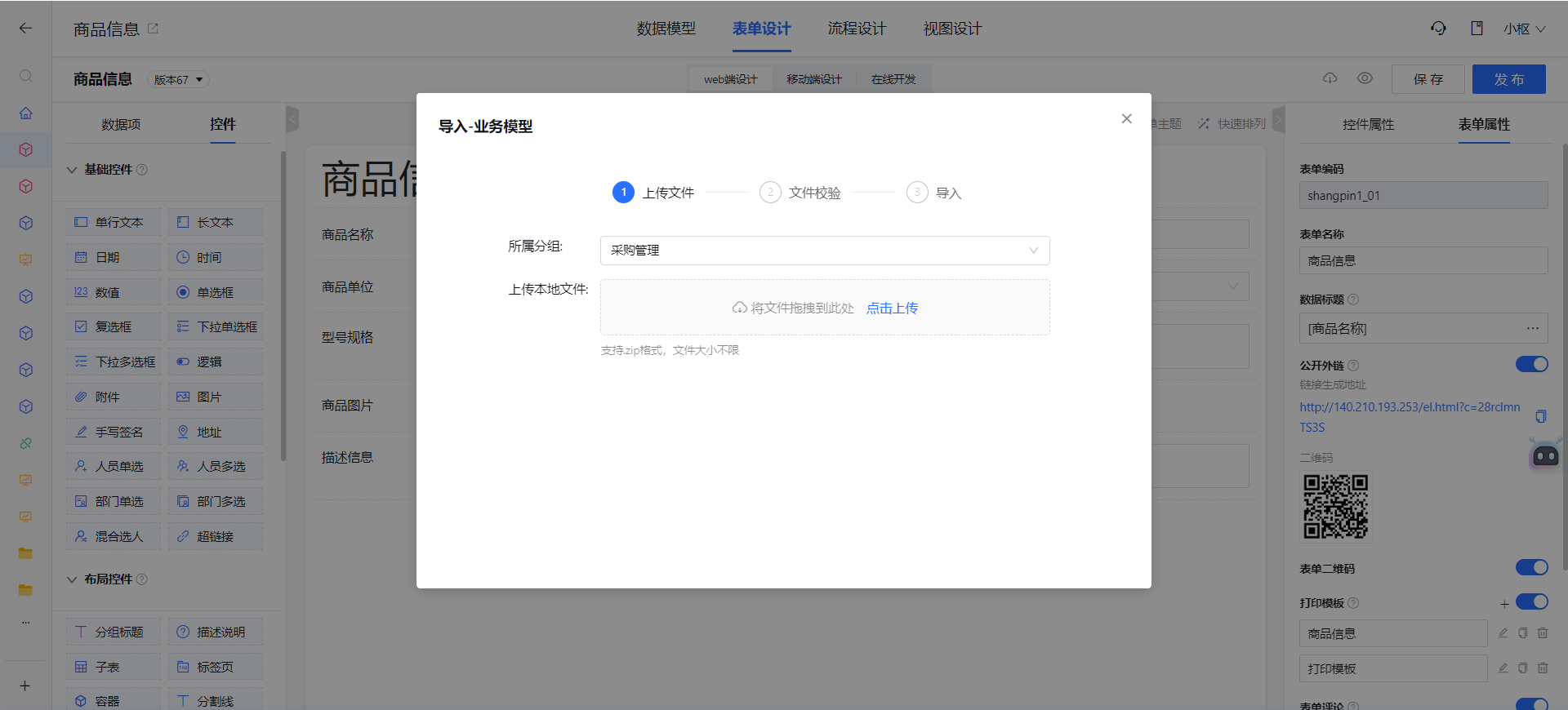The width and height of the screenshot is (1568, 710).
Task: Close the 导入-业务模型 dialog
Action: [1126, 118]
